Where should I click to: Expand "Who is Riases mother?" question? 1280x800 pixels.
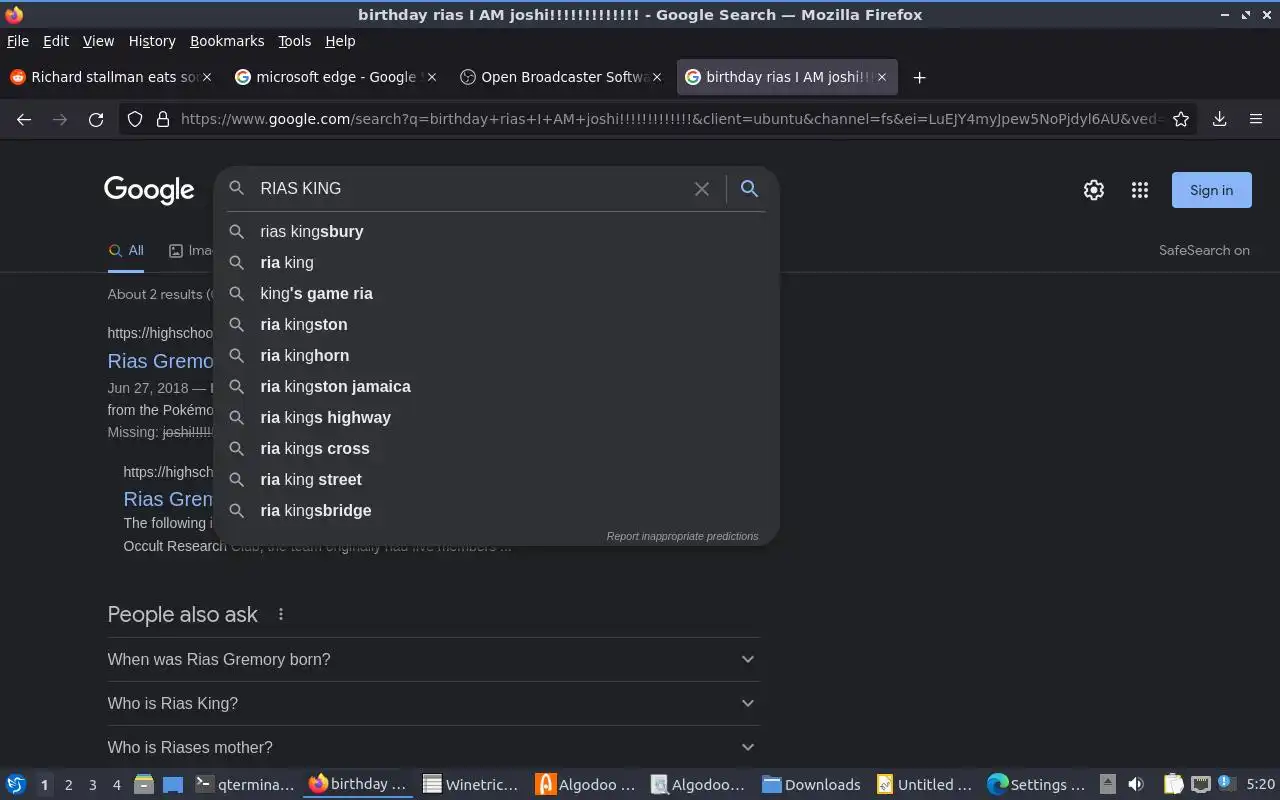(433, 747)
